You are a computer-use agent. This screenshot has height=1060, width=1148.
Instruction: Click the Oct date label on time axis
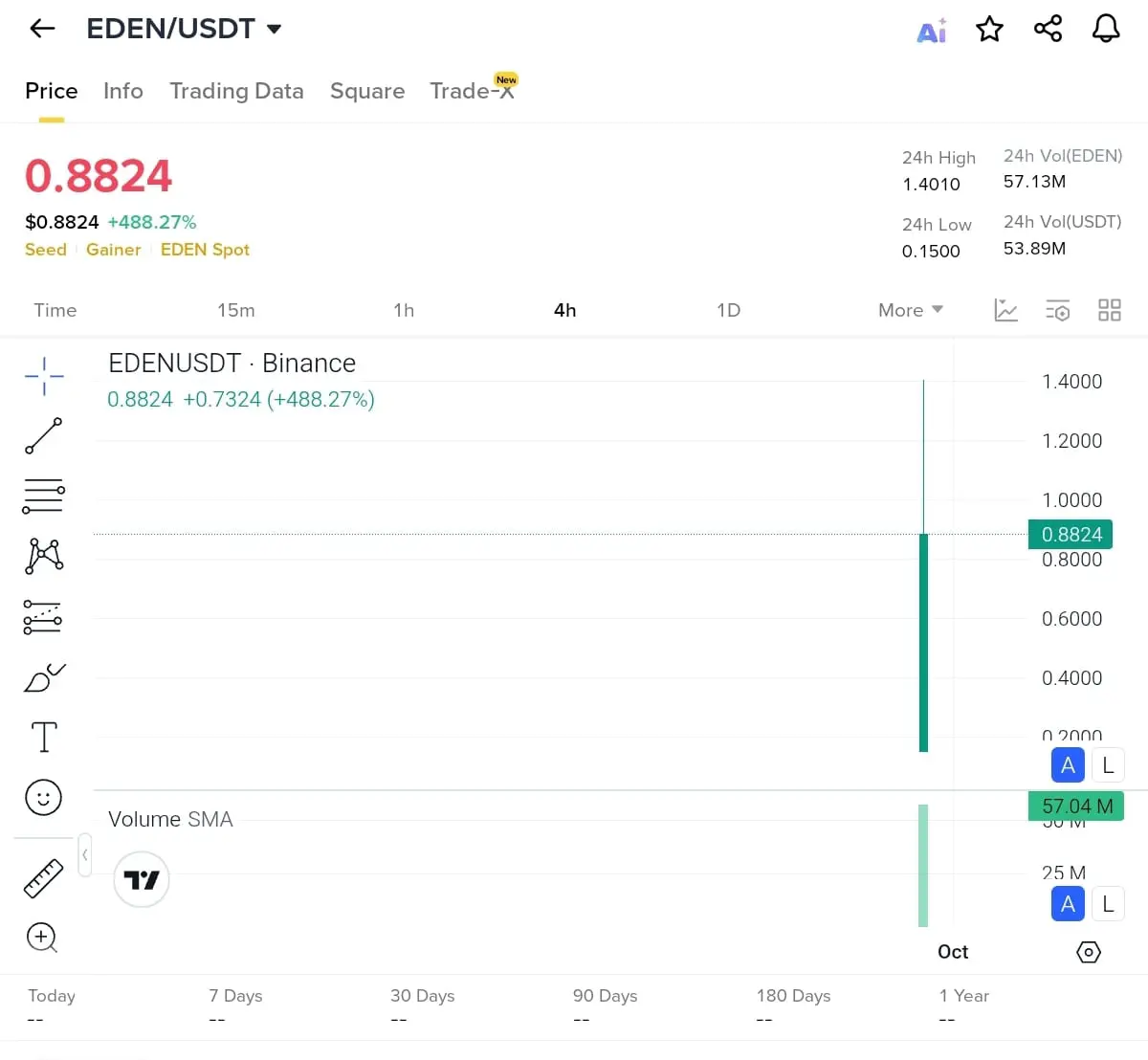click(x=953, y=952)
